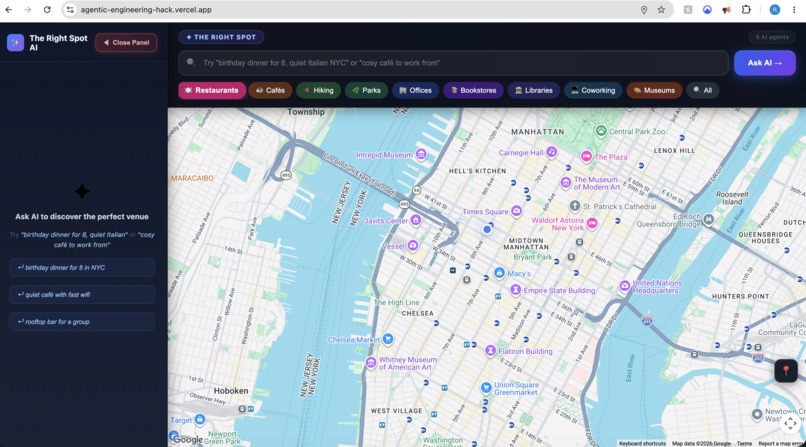
Task: Click the Ask AI button
Action: click(764, 63)
